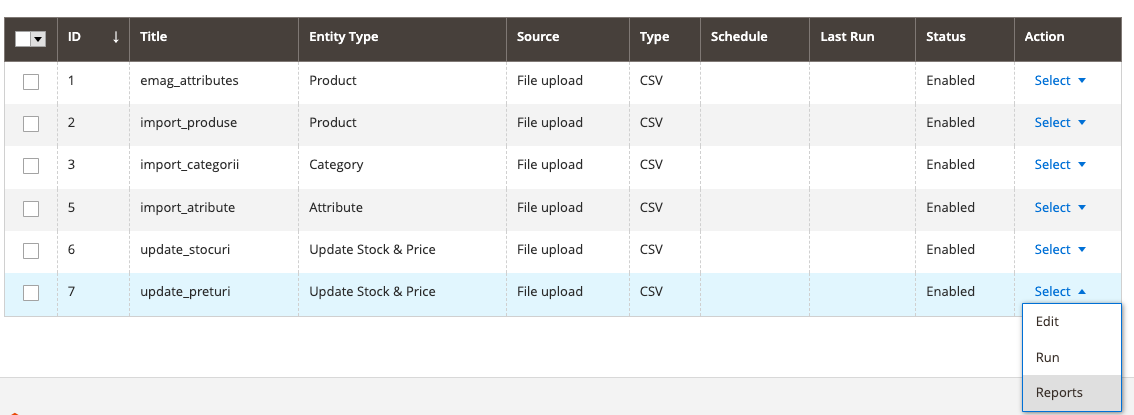The width and height of the screenshot is (1134, 415).
Task: Choose Run from the action menu
Action: [x=1072, y=357]
